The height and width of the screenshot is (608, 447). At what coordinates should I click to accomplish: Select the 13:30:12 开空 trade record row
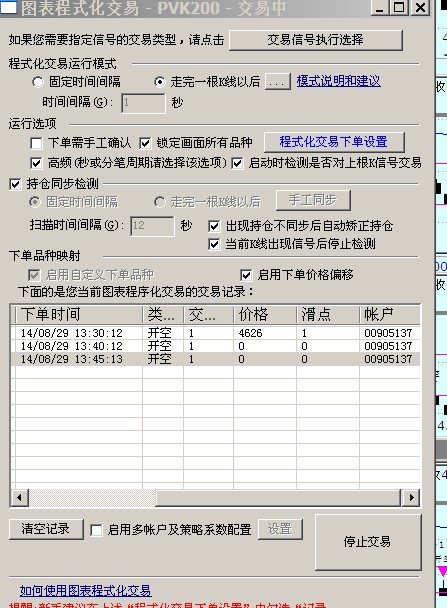[x=216, y=333]
